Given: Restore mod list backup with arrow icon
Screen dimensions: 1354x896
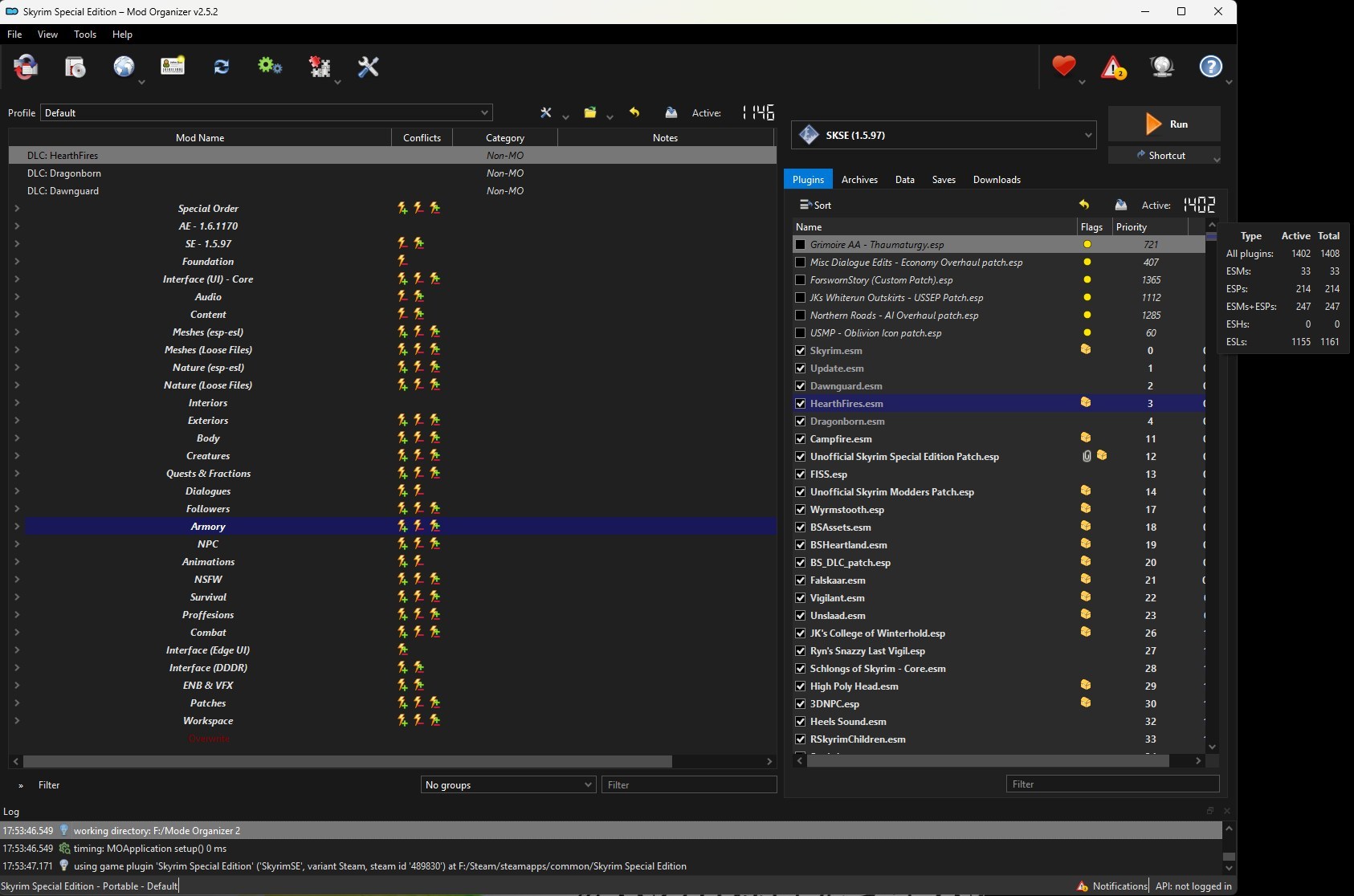Looking at the screenshot, I should pos(634,112).
